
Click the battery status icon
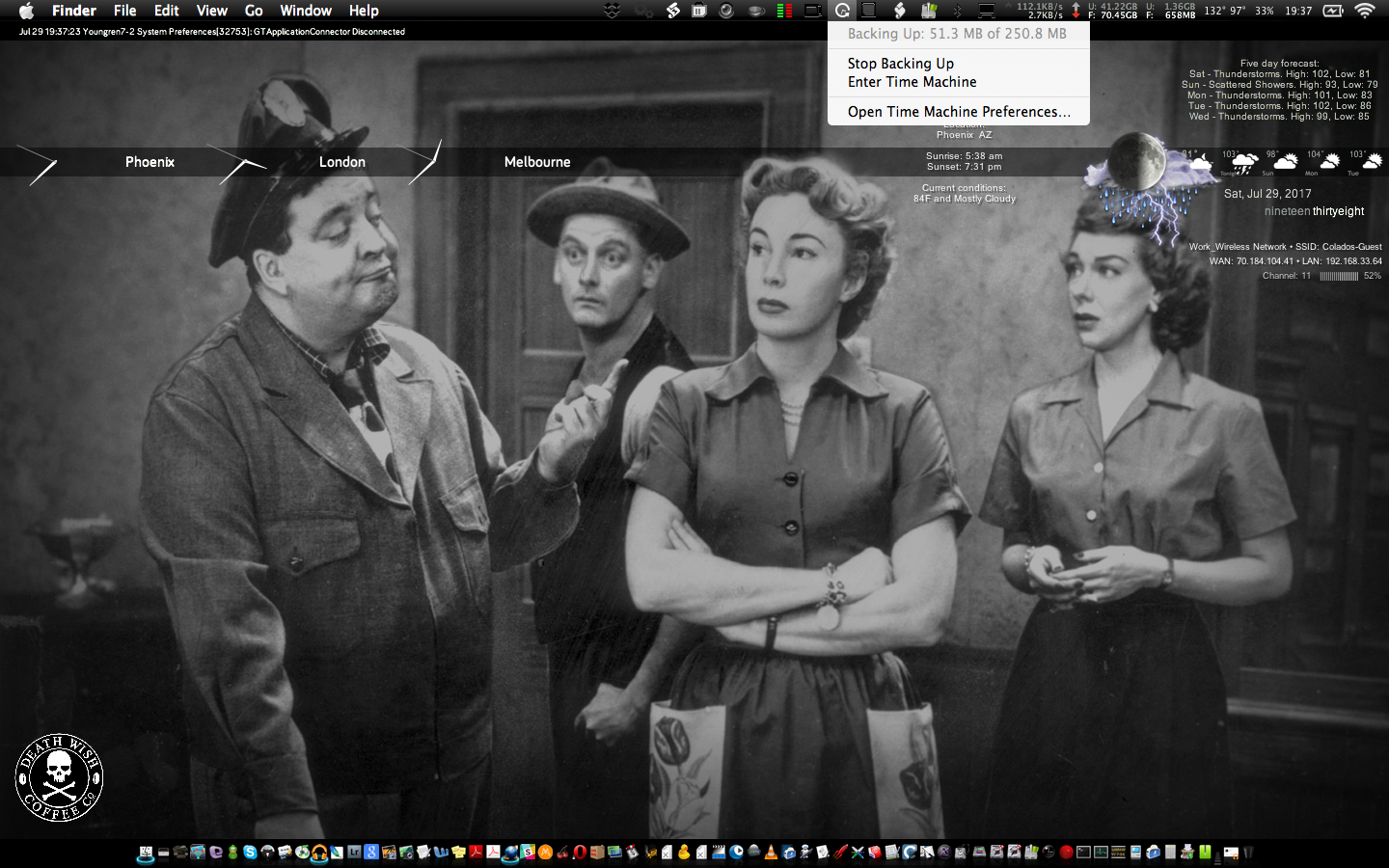click(x=1333, y=11)
